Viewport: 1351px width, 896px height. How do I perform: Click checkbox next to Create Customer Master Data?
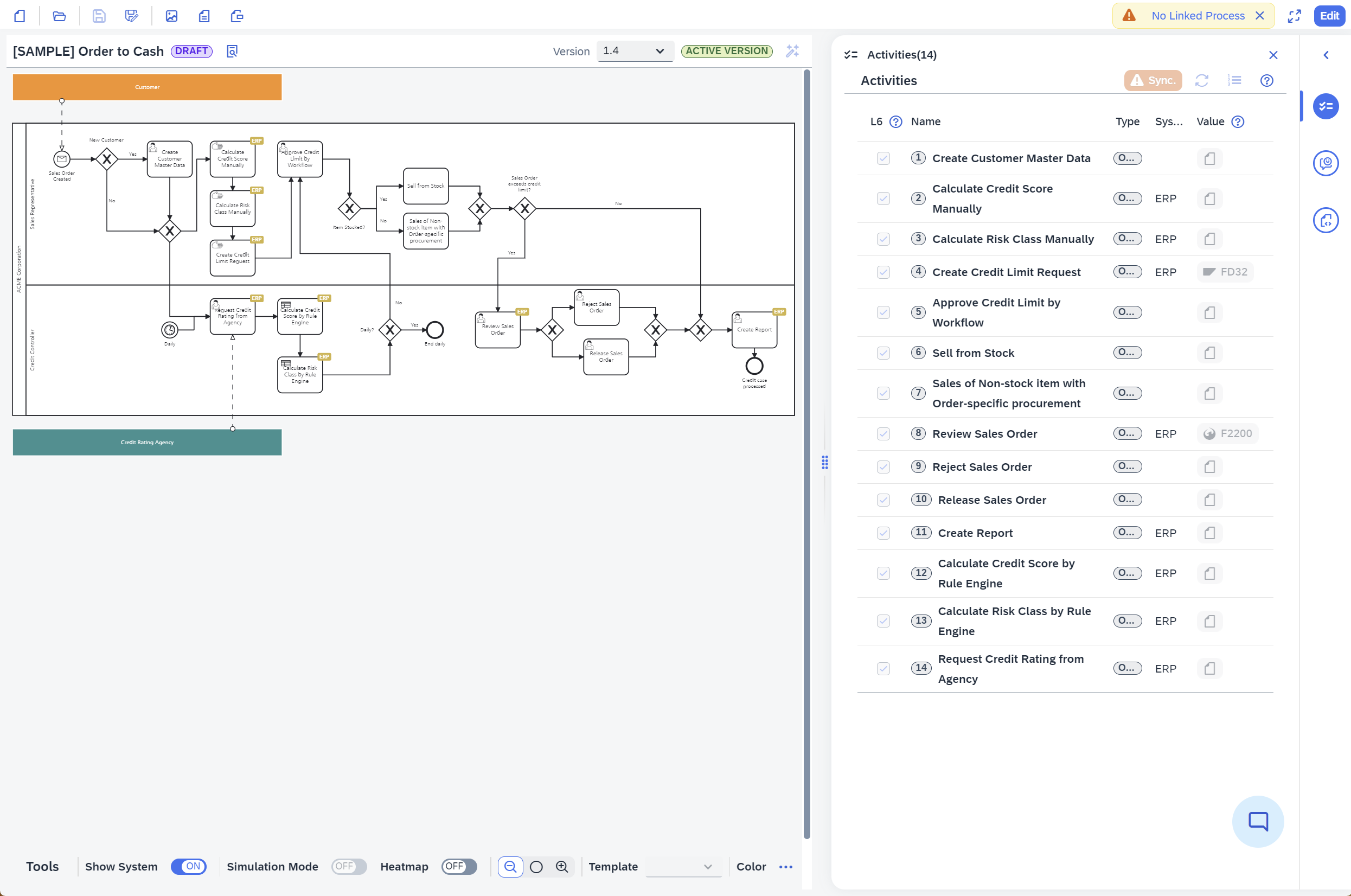(x=883, y=158)
